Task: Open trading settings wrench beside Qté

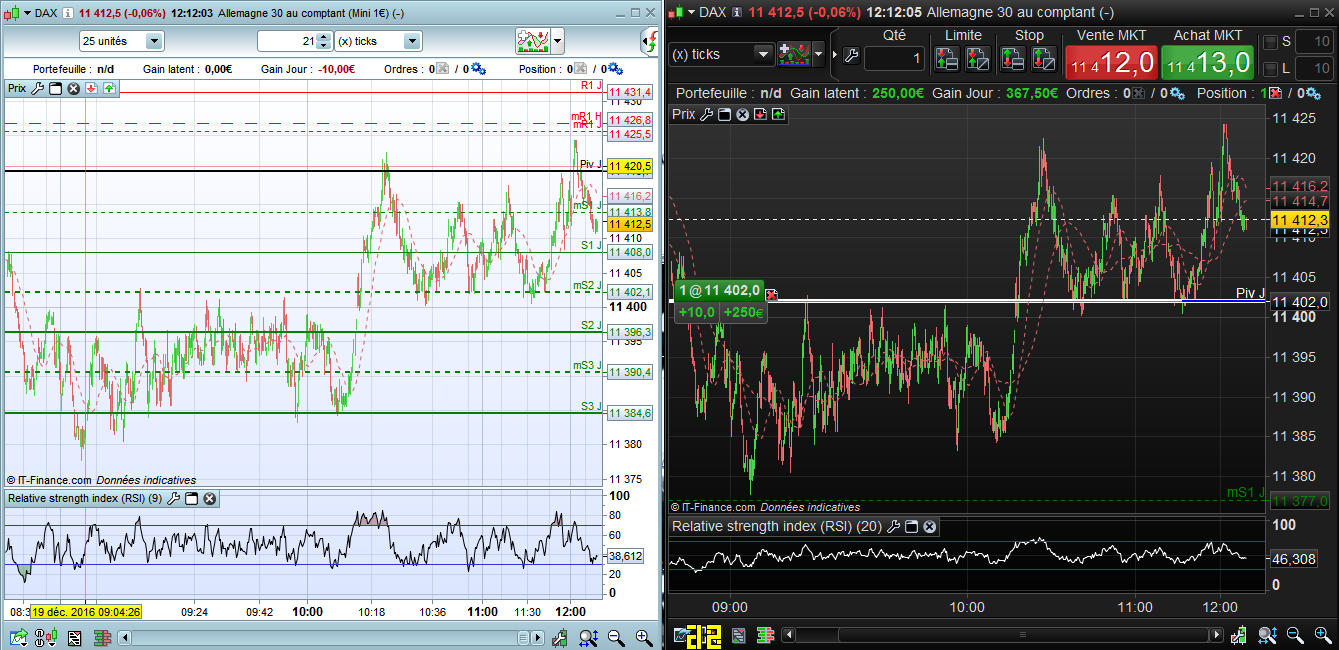Action: (x=851, y=58)
